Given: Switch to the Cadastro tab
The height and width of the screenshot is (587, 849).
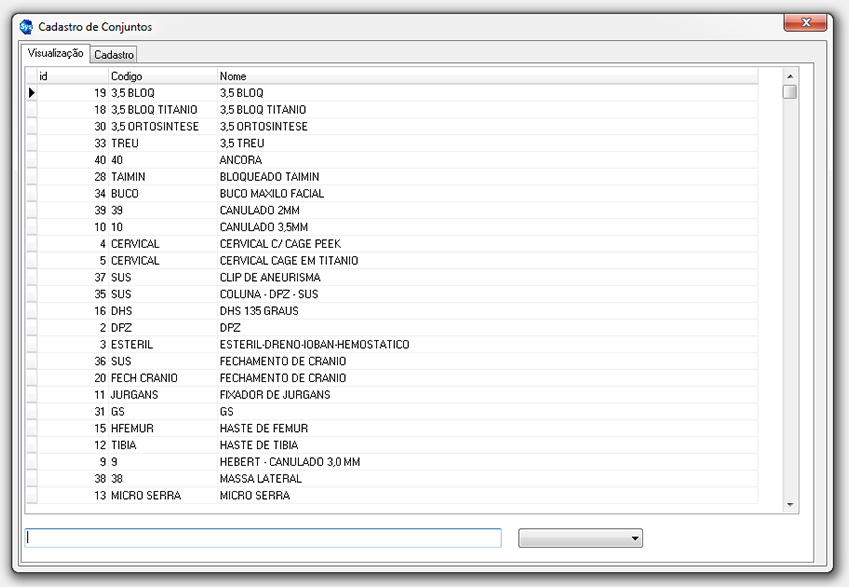Looking at the screenshot, I should [114, 55].
